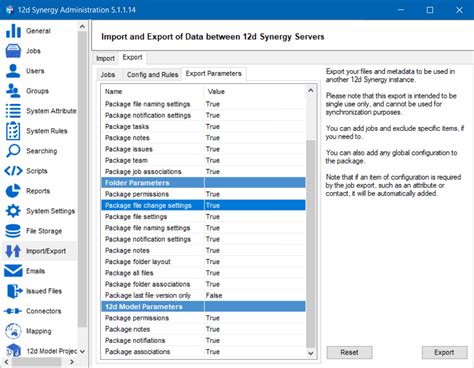Select Package notifiations row
Image resolution: width=474 pixels, height=368 pixels.
[203, 340]
